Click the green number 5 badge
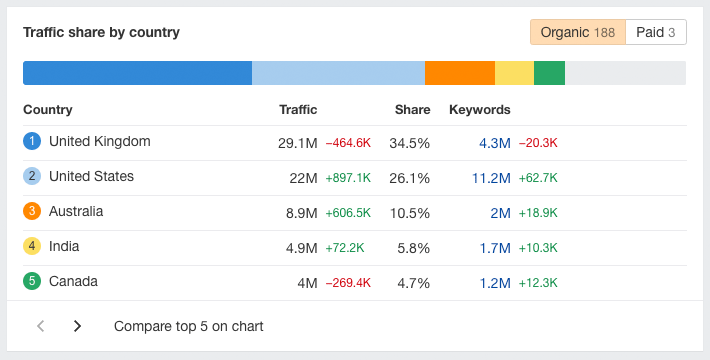710x360 pixels. [32, 281]
